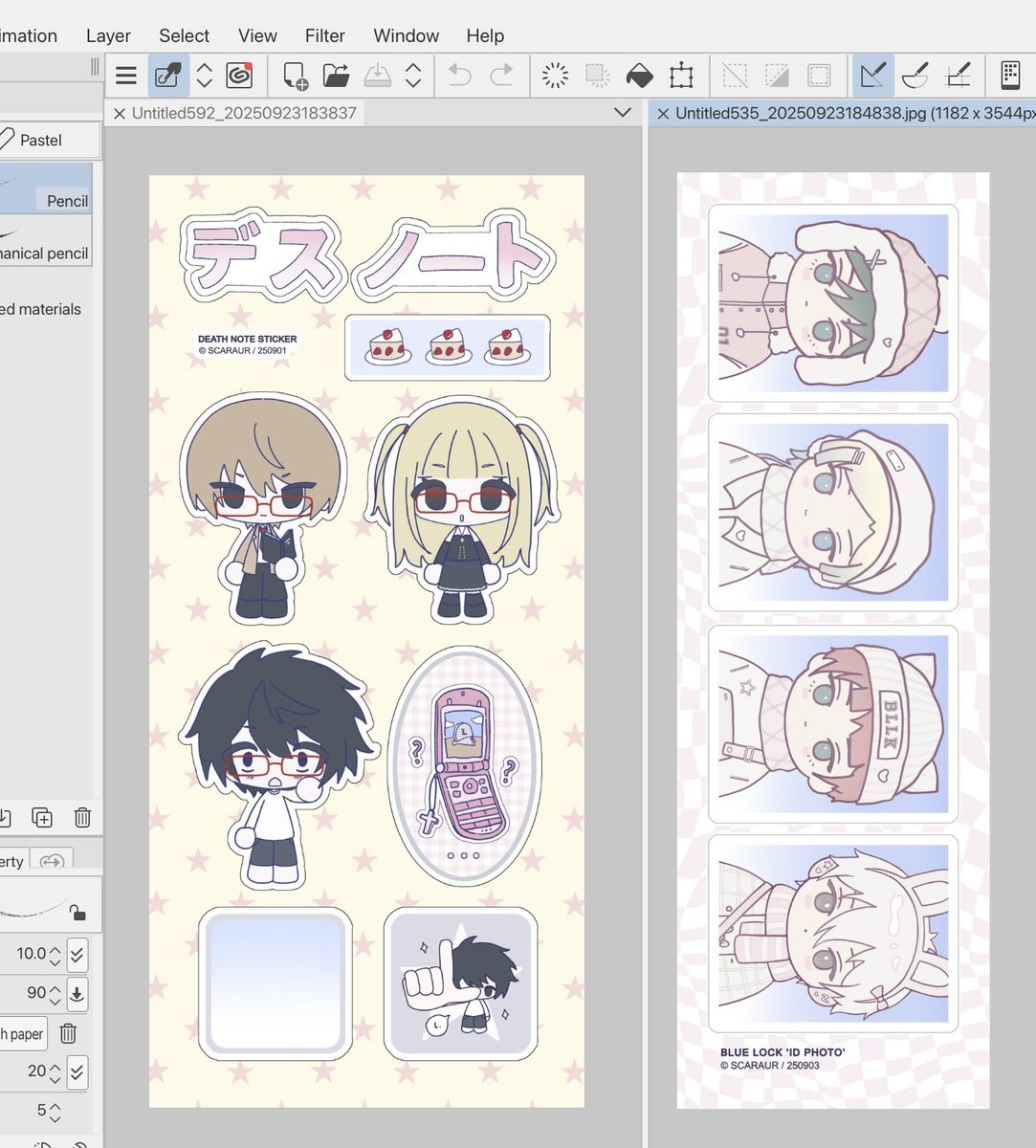
Task: Switch to the Untitled592_20250923183837 canvas tab
Action: 244,113
